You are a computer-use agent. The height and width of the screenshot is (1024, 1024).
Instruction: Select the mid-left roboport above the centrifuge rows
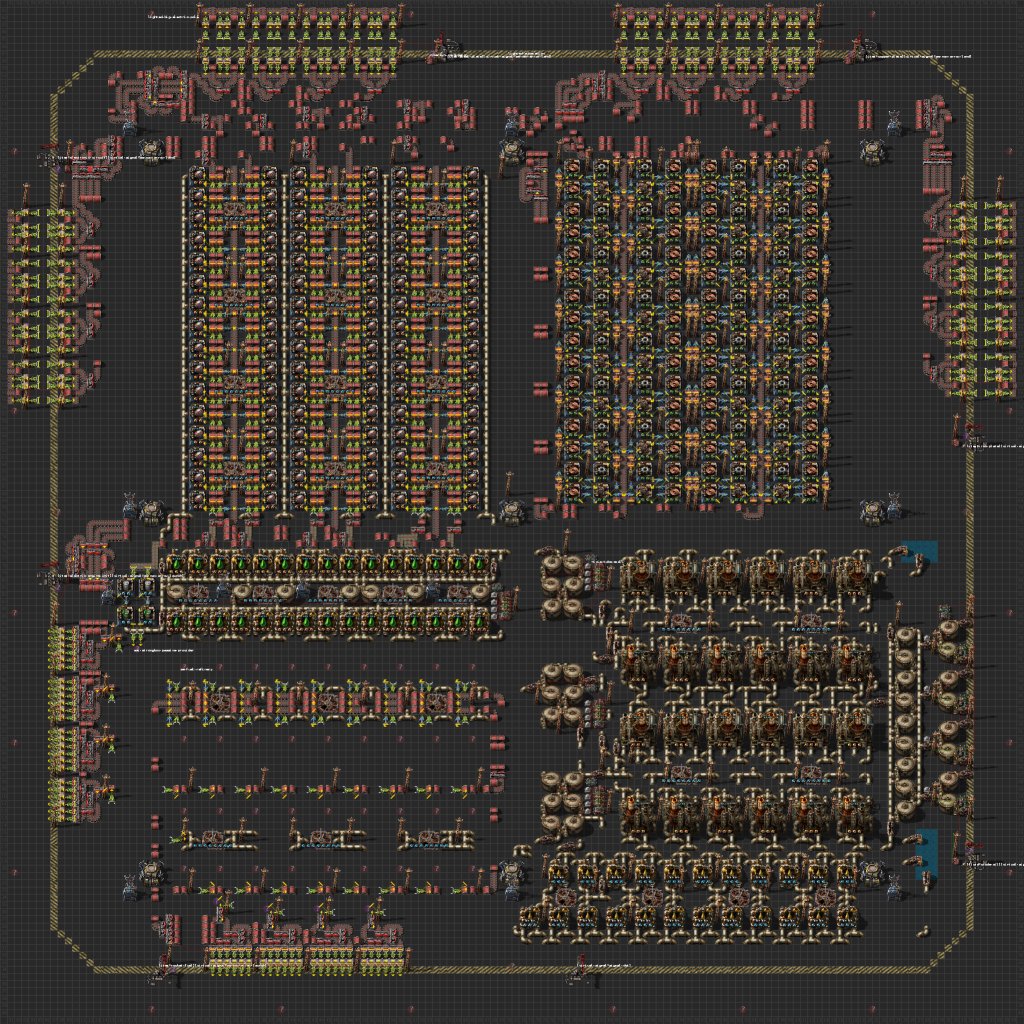(x=153, y=511)
